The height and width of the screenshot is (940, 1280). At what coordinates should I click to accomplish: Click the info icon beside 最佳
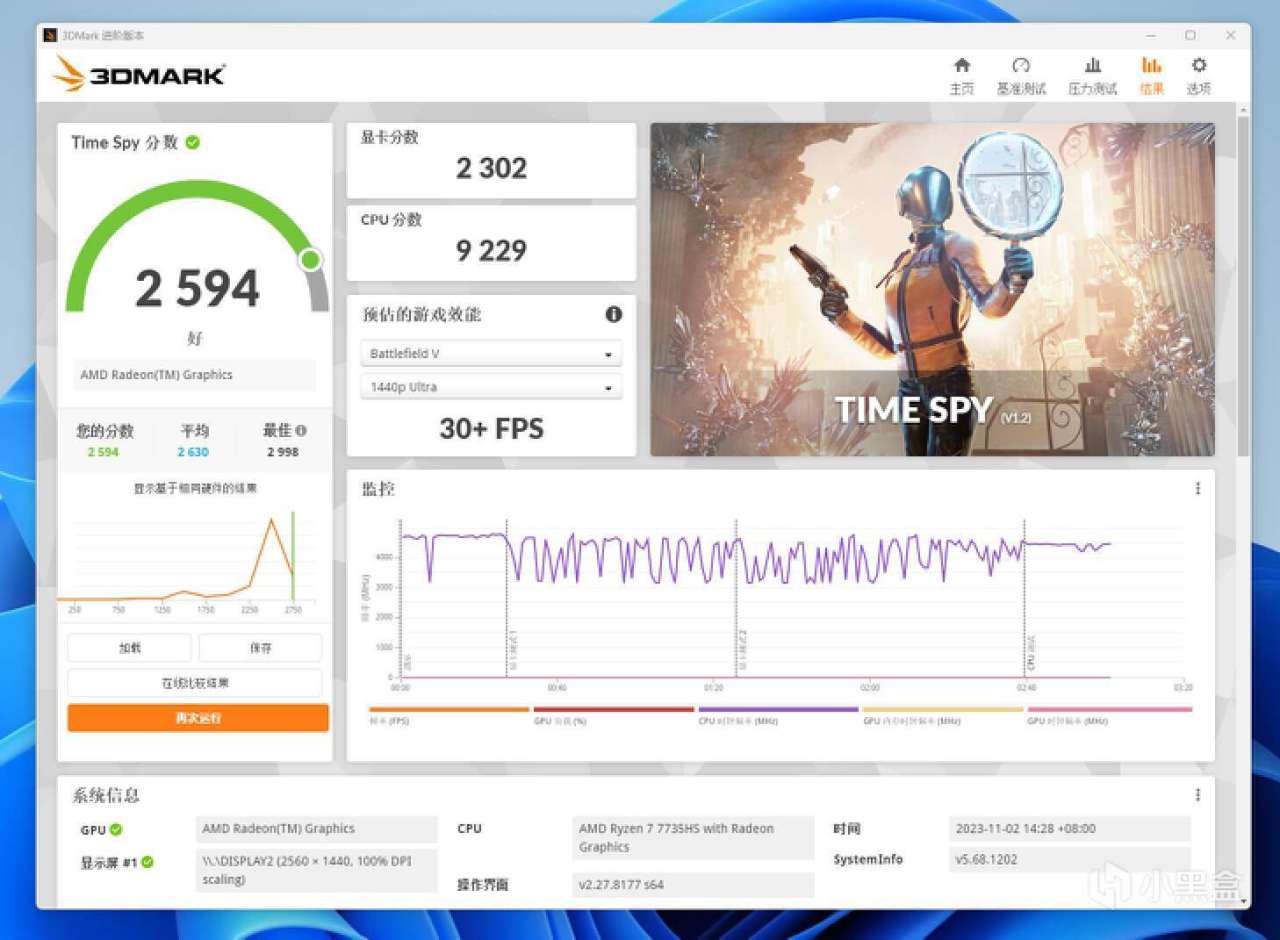(301, 431)
